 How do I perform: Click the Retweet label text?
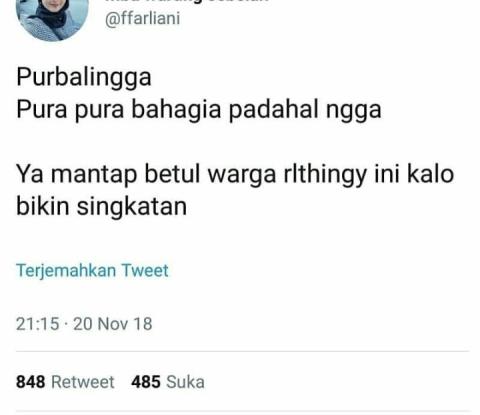[83, 382]
